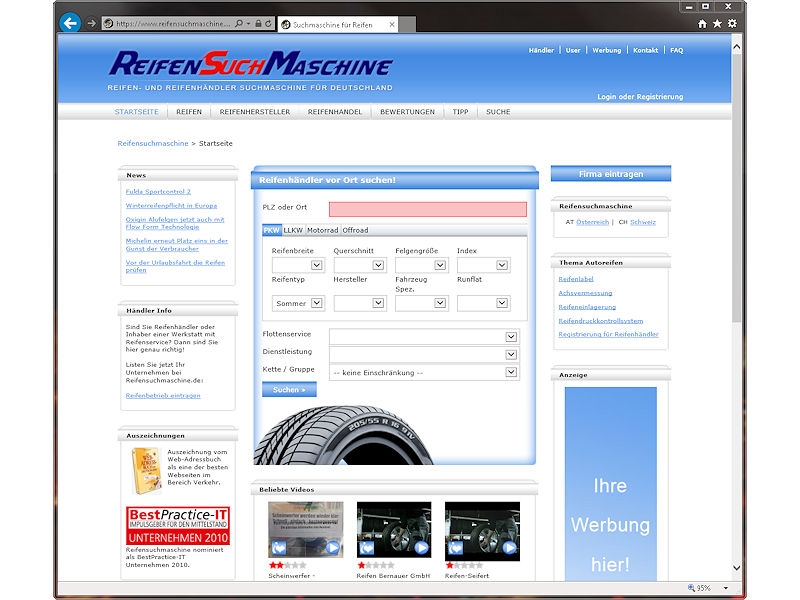Play the Reifen Bernauer GmbH video

[x=421, y=548]
